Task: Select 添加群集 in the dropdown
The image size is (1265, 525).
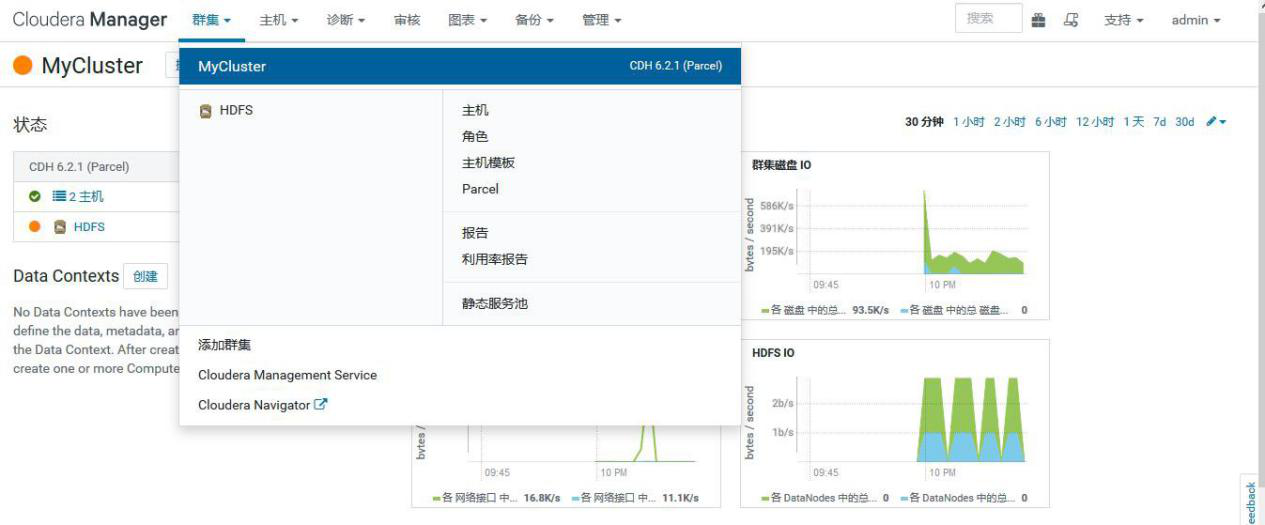Action: (224, 345)
